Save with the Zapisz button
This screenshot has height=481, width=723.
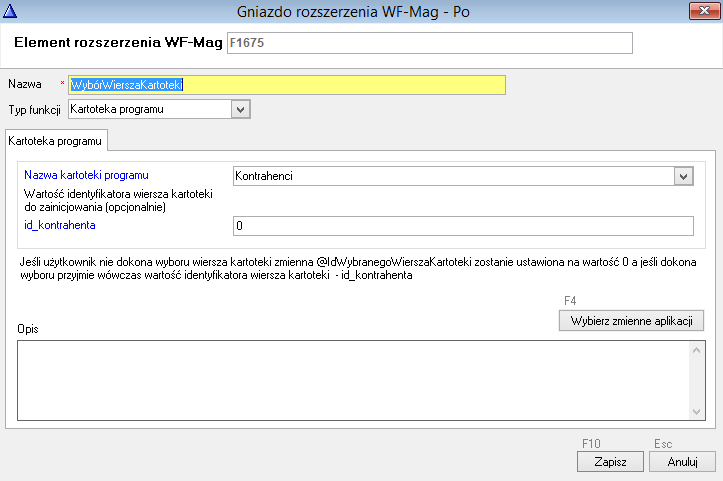pyautogui.click(x=610, y=462)
